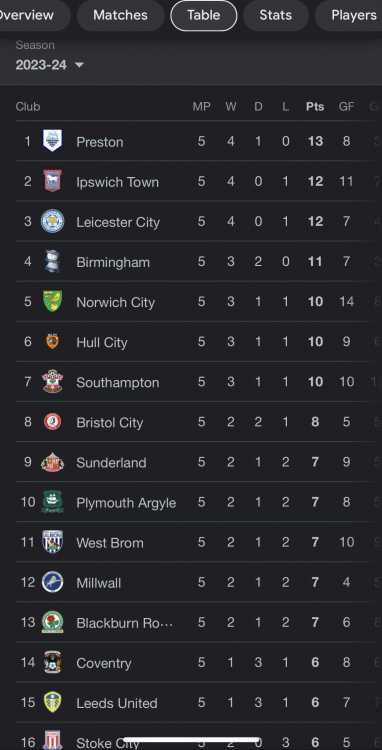Open the Leeds United crest
This screenshot has width=382, height=750.
[x=52, y=702]
